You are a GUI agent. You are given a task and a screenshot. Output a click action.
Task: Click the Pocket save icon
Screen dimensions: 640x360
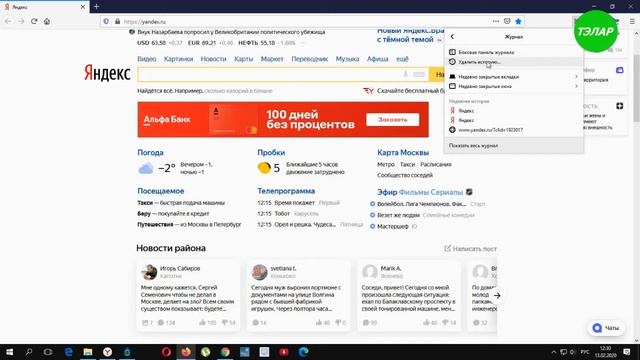507,21
